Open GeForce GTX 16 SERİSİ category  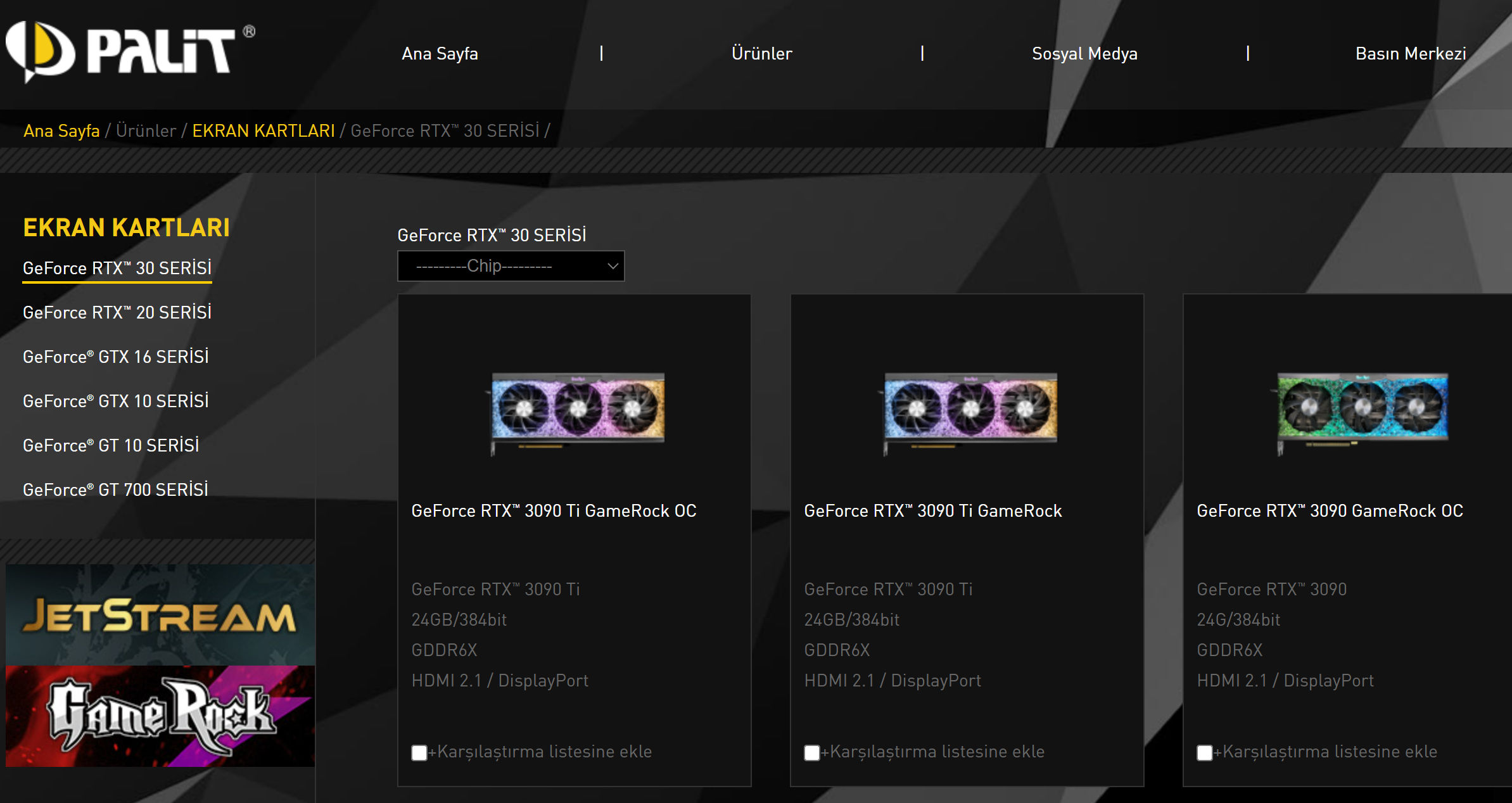pyautogui.click(x=116, y=357)
